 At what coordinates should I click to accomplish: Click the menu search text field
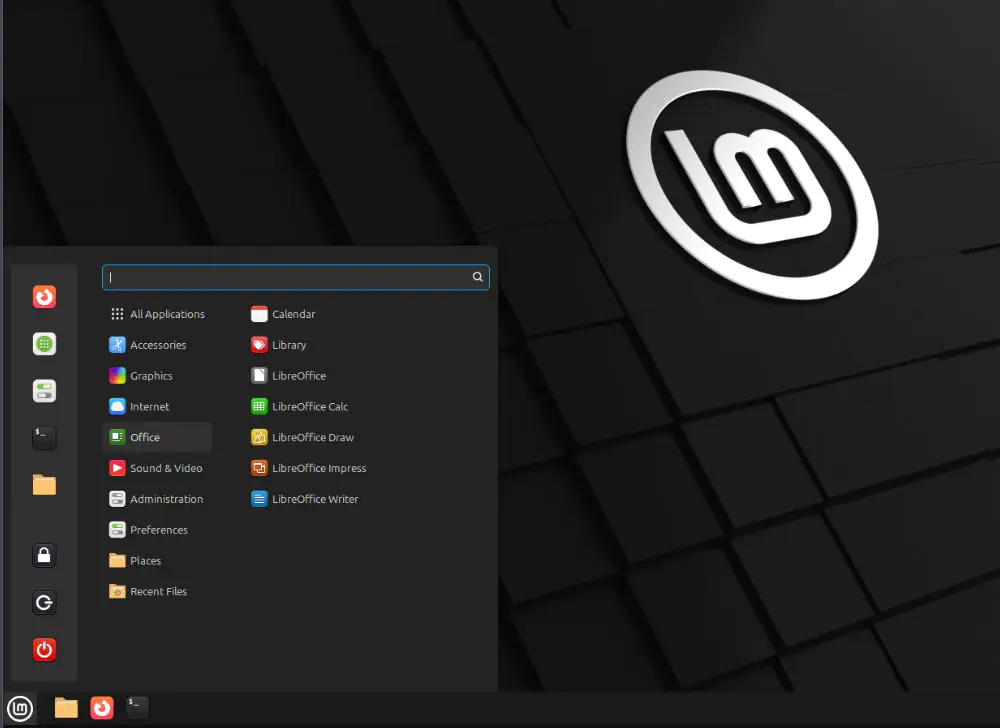[288, 277]
